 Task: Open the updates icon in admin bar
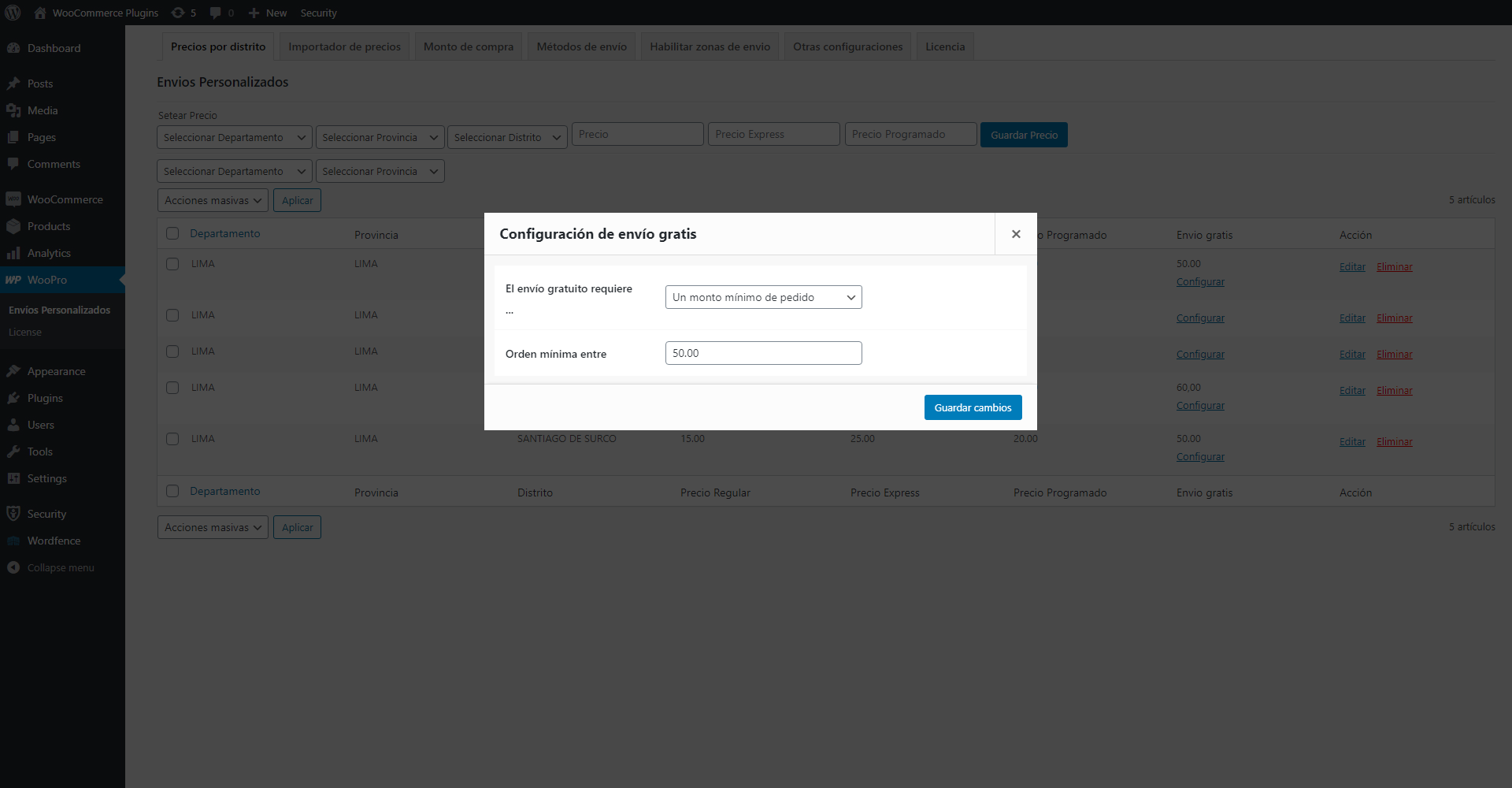179,13
